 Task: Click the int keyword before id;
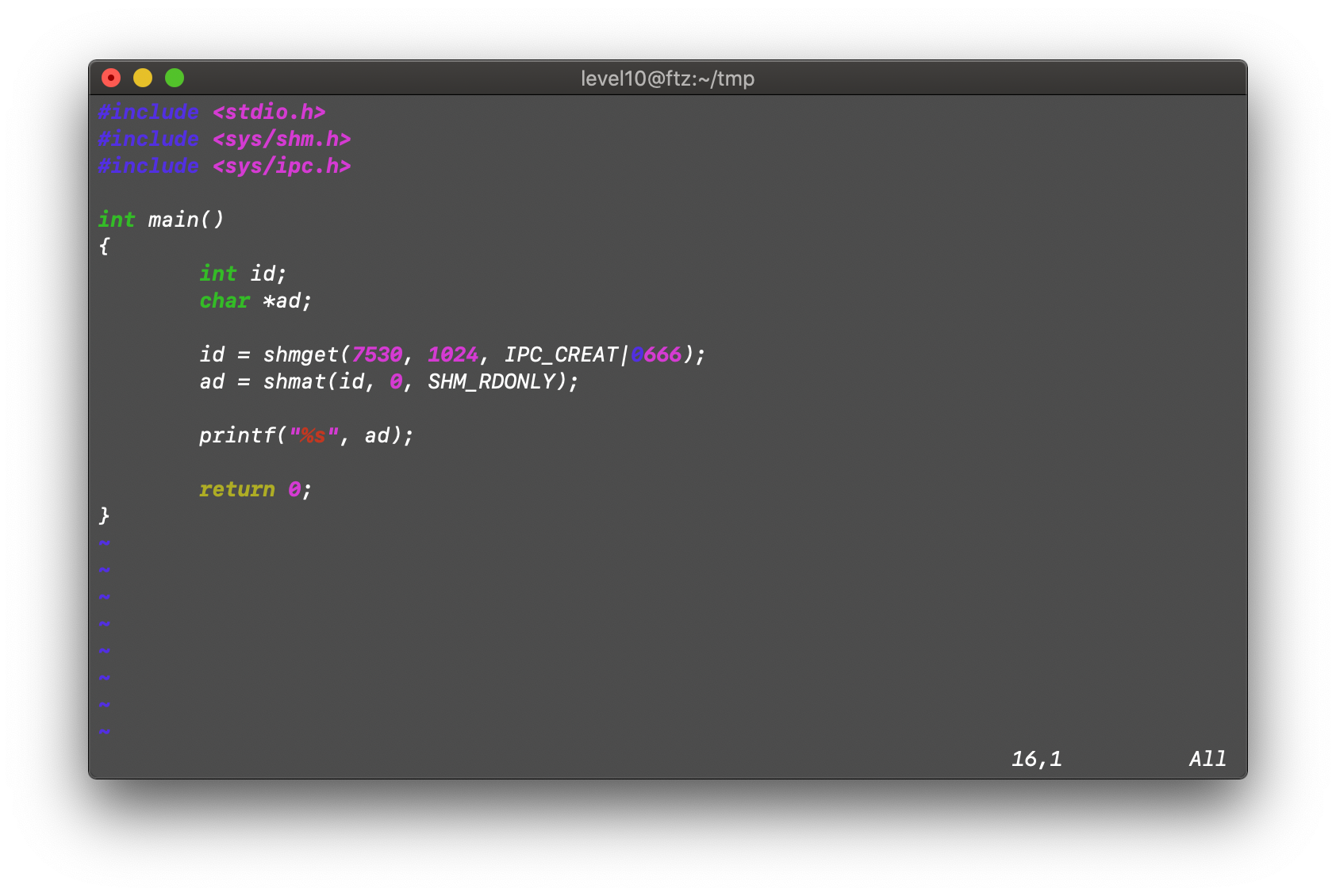pyautogui.click(x=218, y=274)
